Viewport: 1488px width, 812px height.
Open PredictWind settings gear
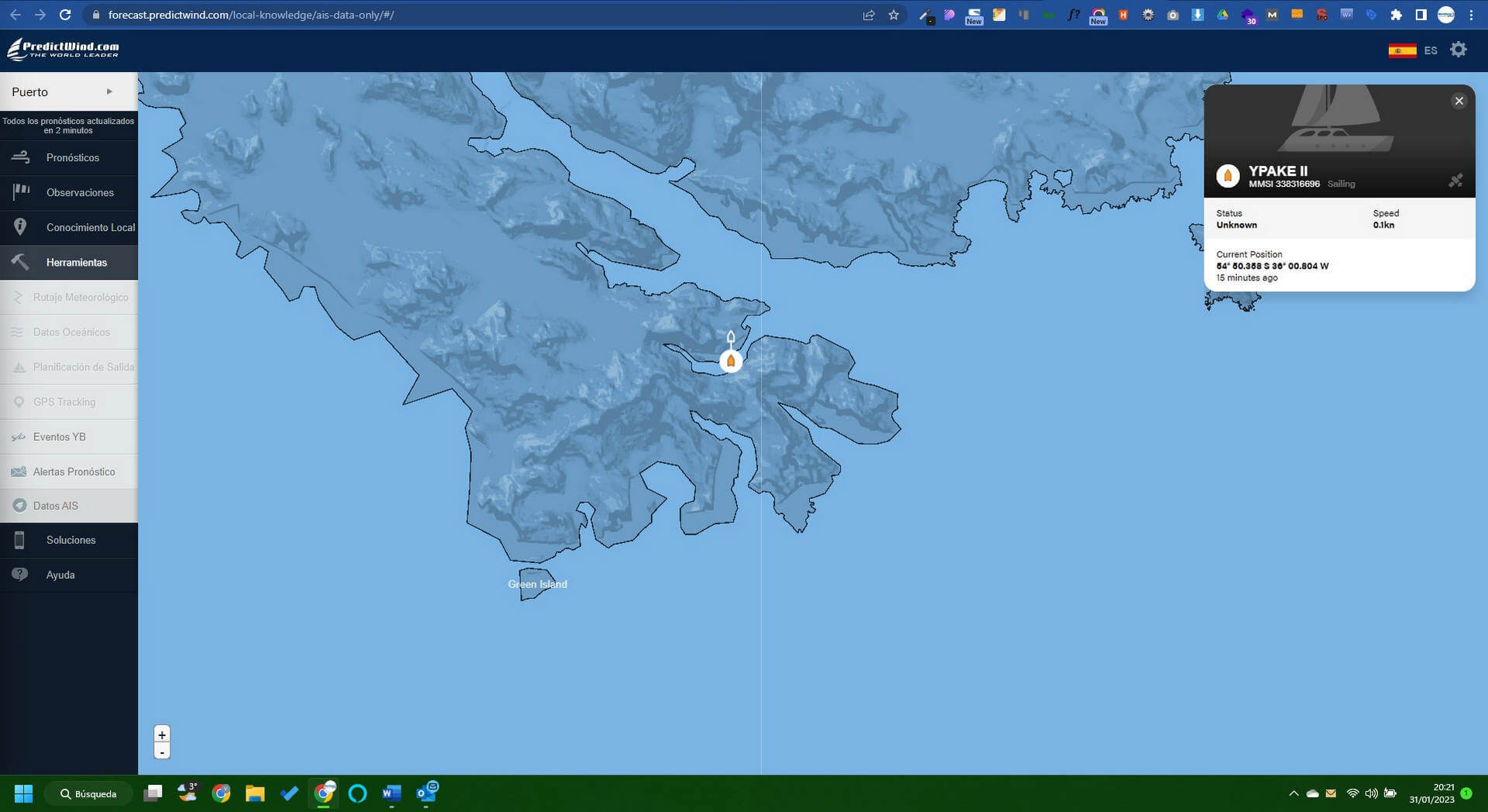click(1459, 50)
